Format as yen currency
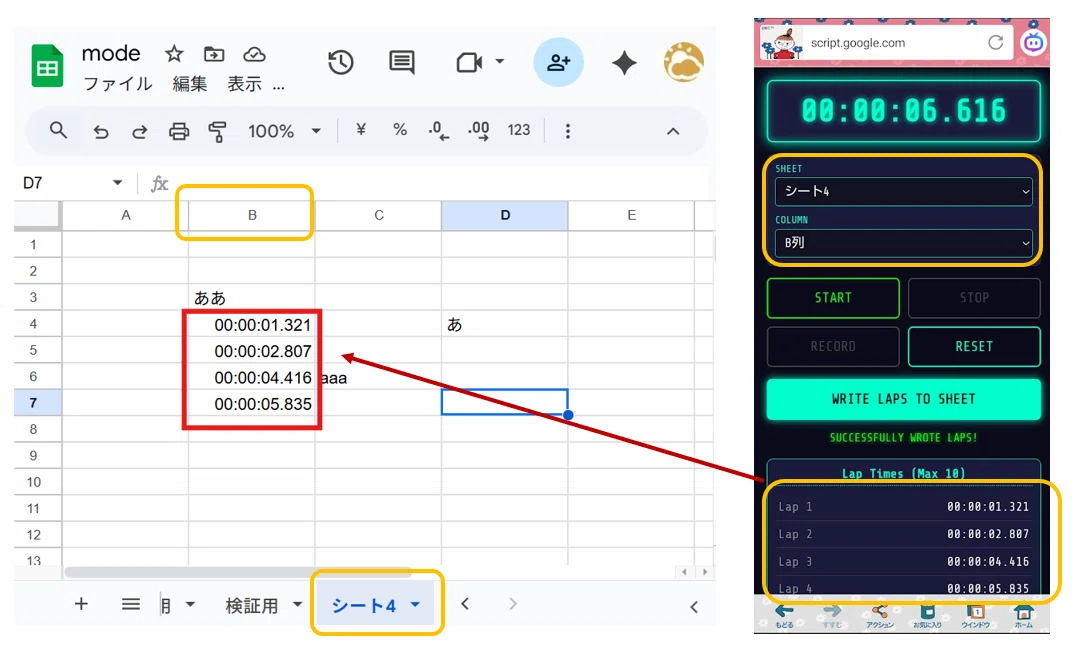 coord(361,130)
